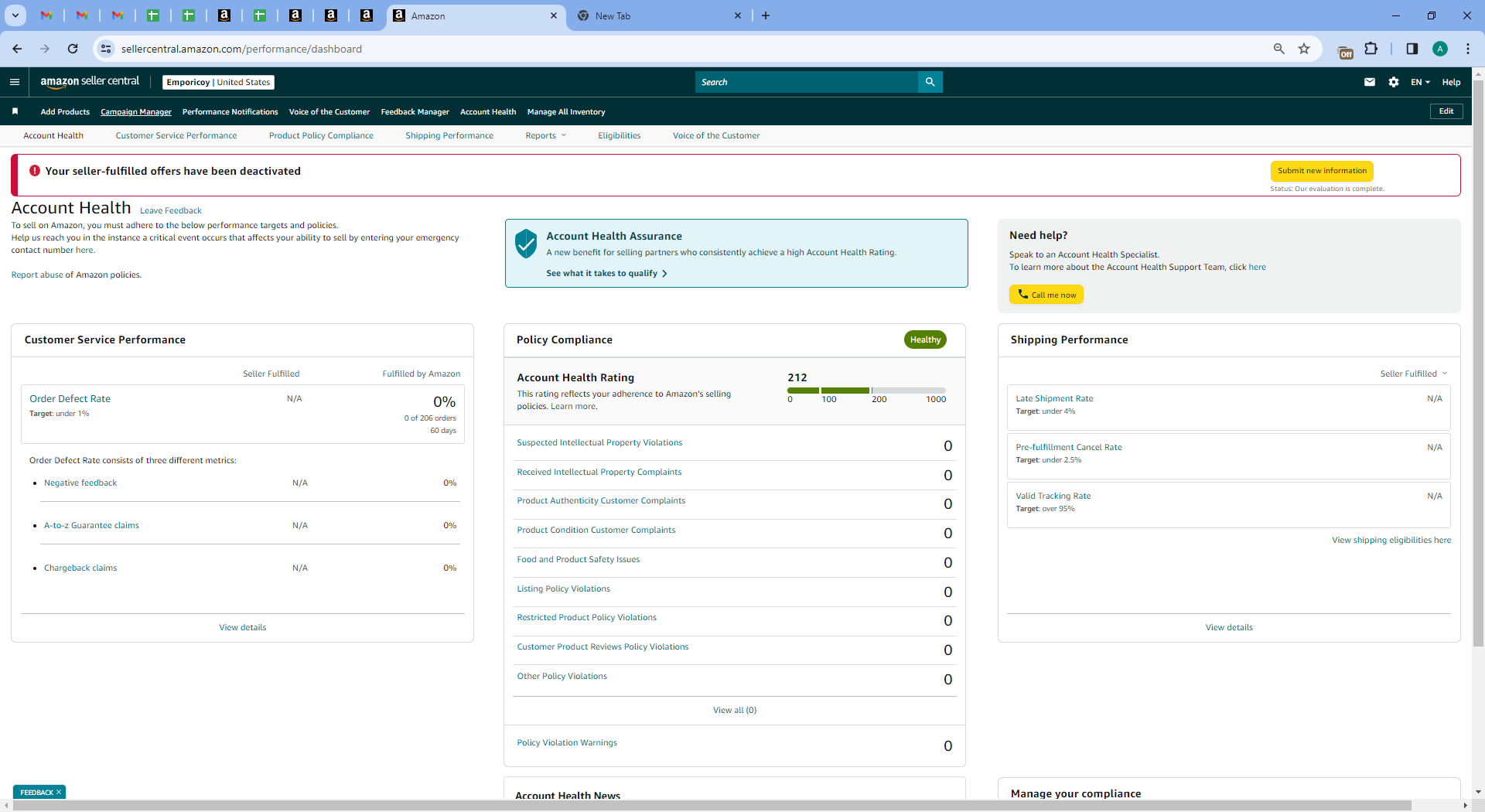Screen dimensions: 1485x812
Task: Open the browser extensions puzzle icon
Action: (x=1371, y=49)
